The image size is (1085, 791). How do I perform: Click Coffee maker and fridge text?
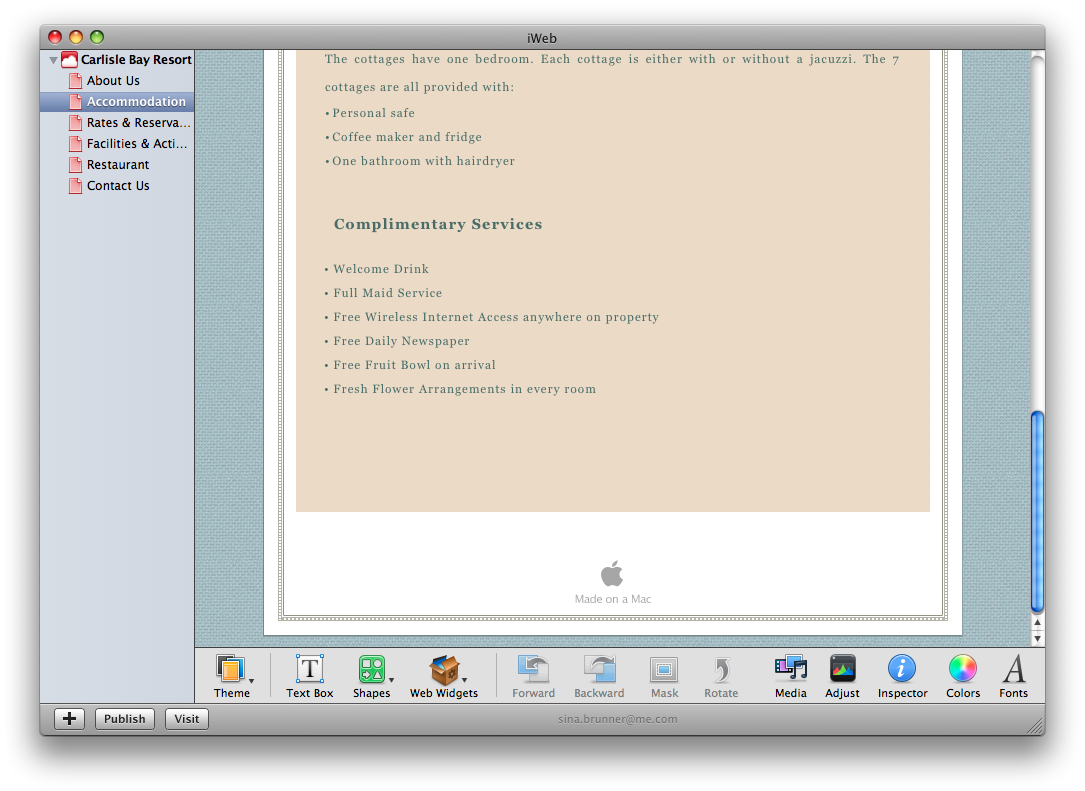(407, 137)
